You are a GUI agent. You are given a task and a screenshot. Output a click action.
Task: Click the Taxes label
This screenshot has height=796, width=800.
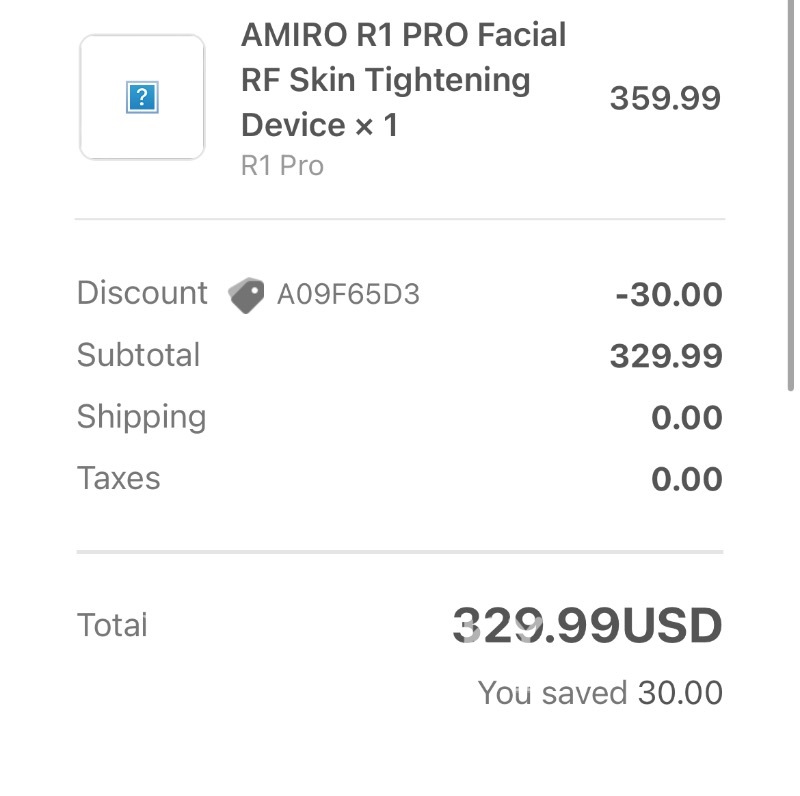click(x=118, y=478)
